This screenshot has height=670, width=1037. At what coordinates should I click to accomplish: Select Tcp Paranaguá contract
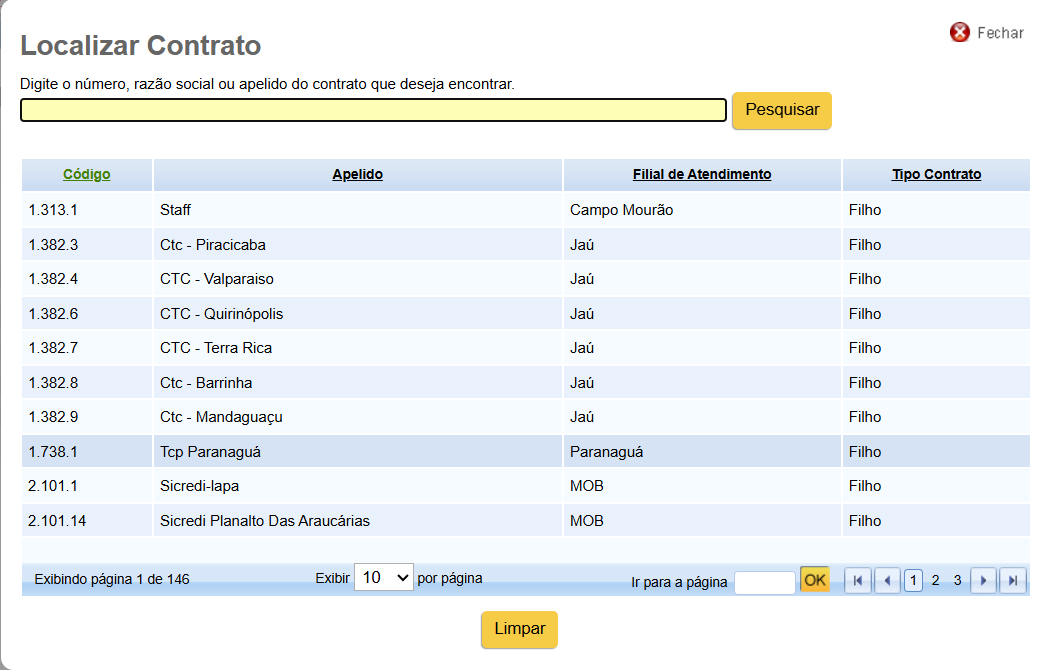[210, 452]
